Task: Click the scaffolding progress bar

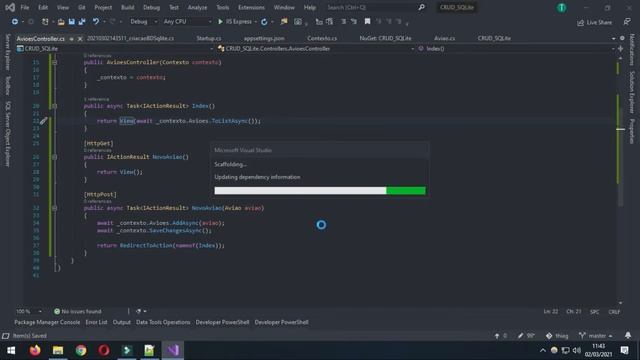Action: pos(320,191)
